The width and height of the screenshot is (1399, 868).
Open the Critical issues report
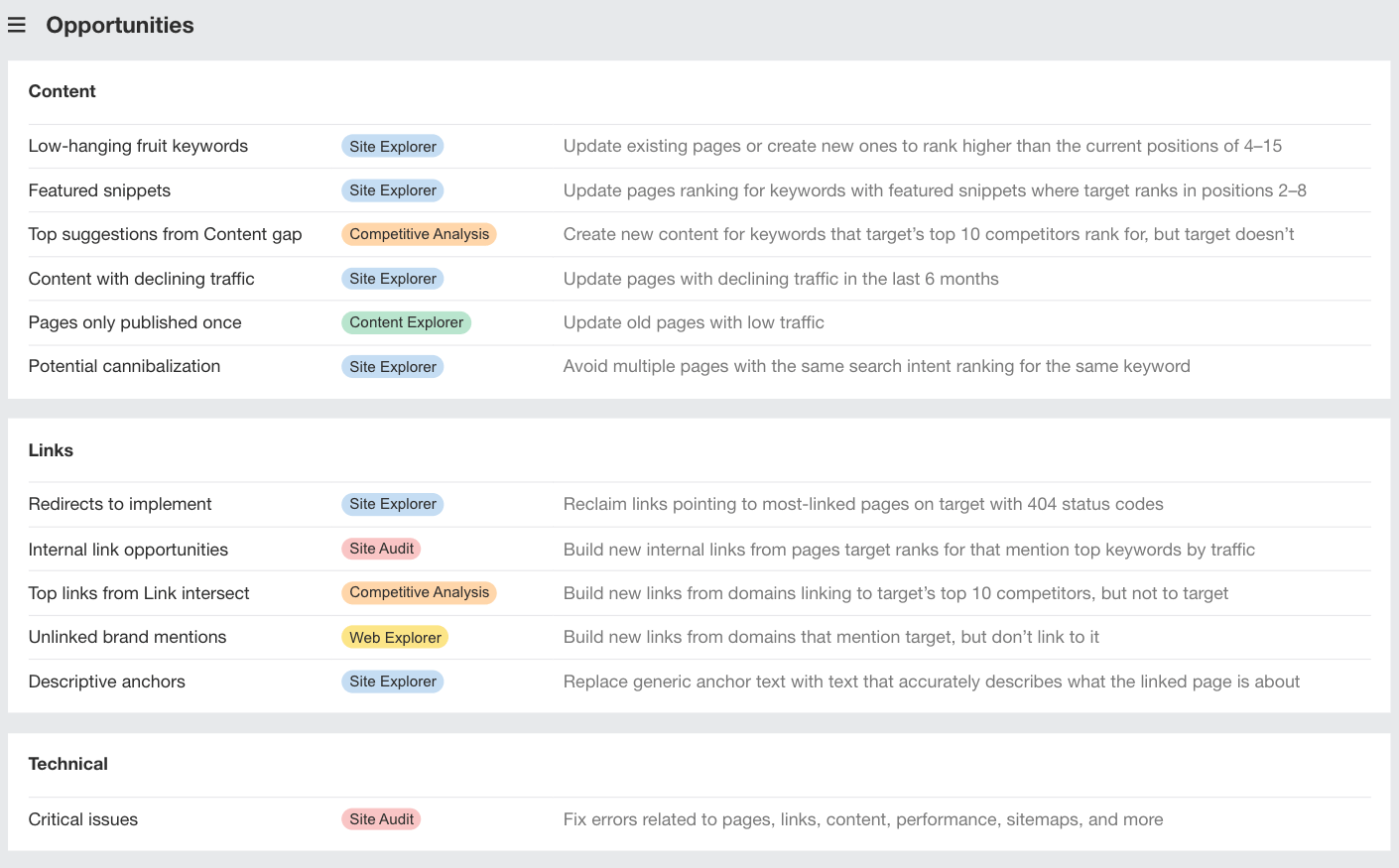pos(83,818)
